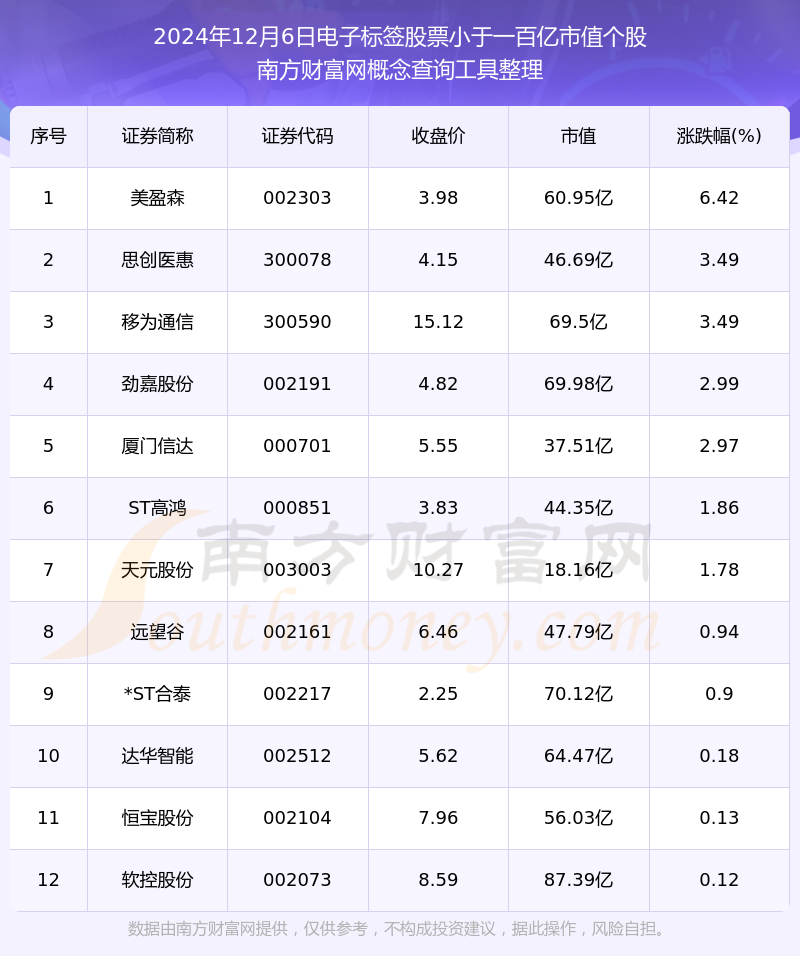Click market value 37.51亿
This screenshot has height=956, width=800.
[x=579, y=446]
